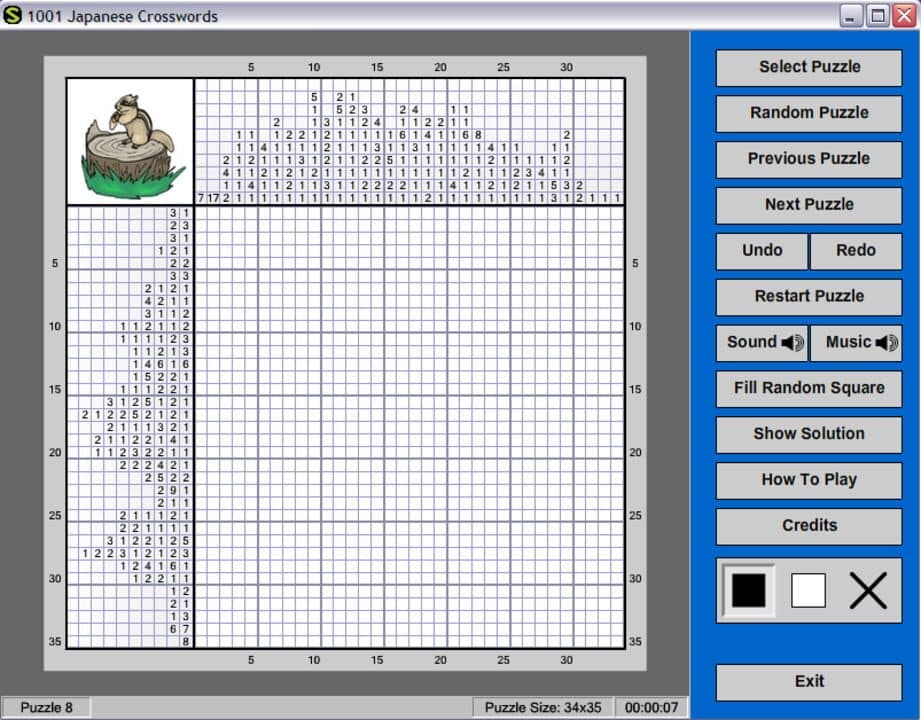Viewport: 921px width, 720px height.
Task: Click the 1001 Japanese Crosswords title text
Action: pyautogui.click(x=122, y=16)
